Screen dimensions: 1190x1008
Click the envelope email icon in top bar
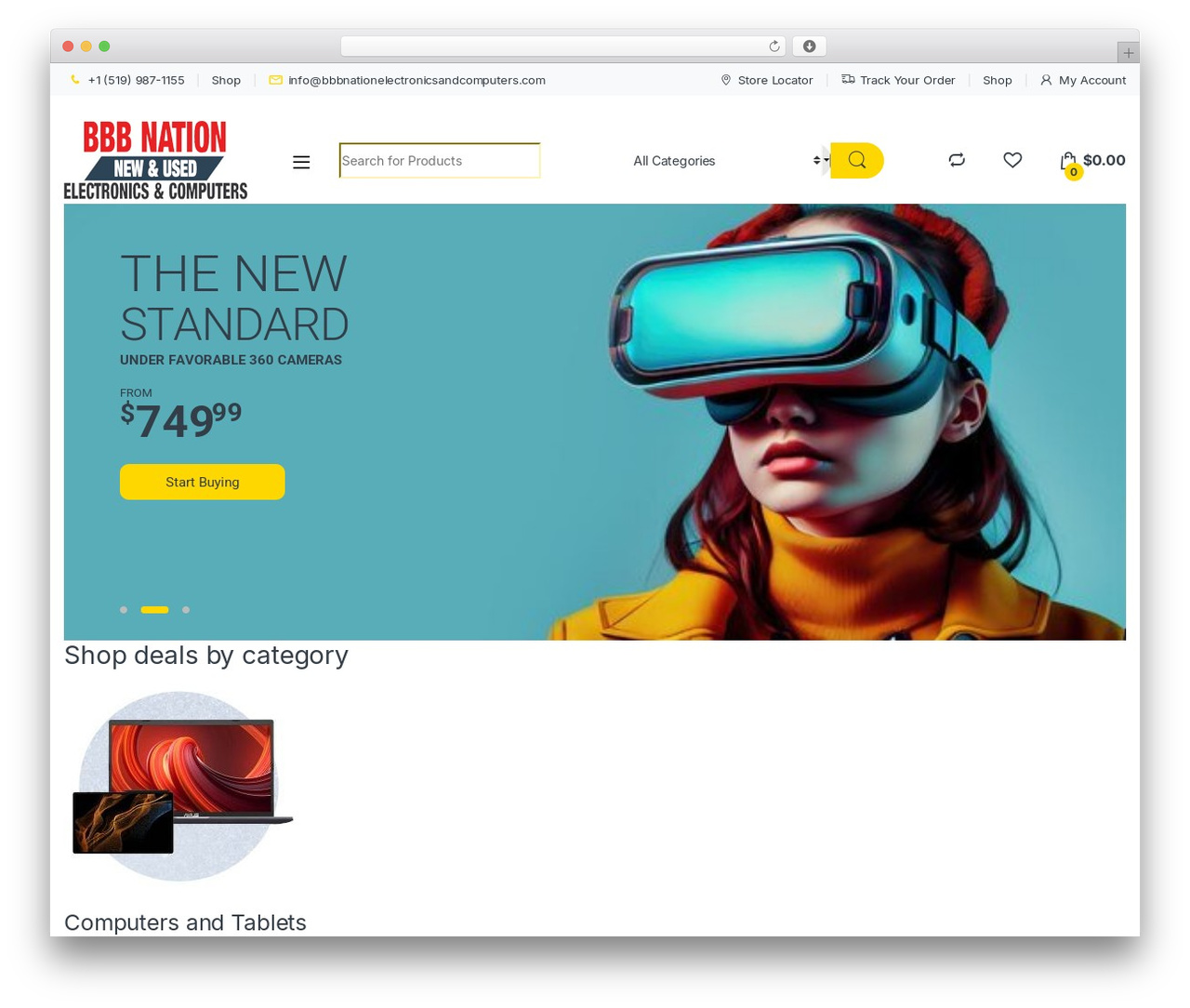[x=275, y=80]
